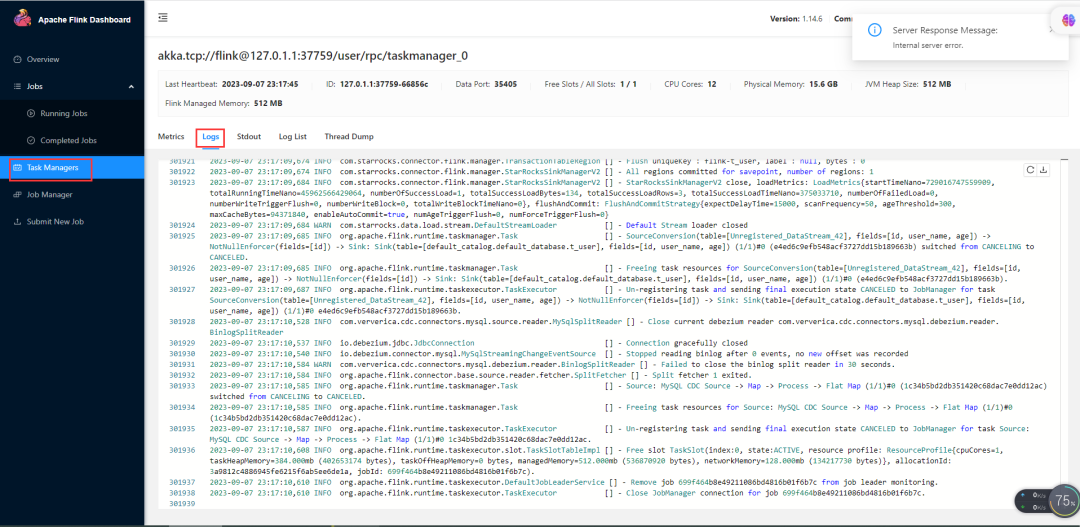Click the empty last log line 301939
Image resolution: width=1080 pixels, height=527 pixels.
click(182, 504)
